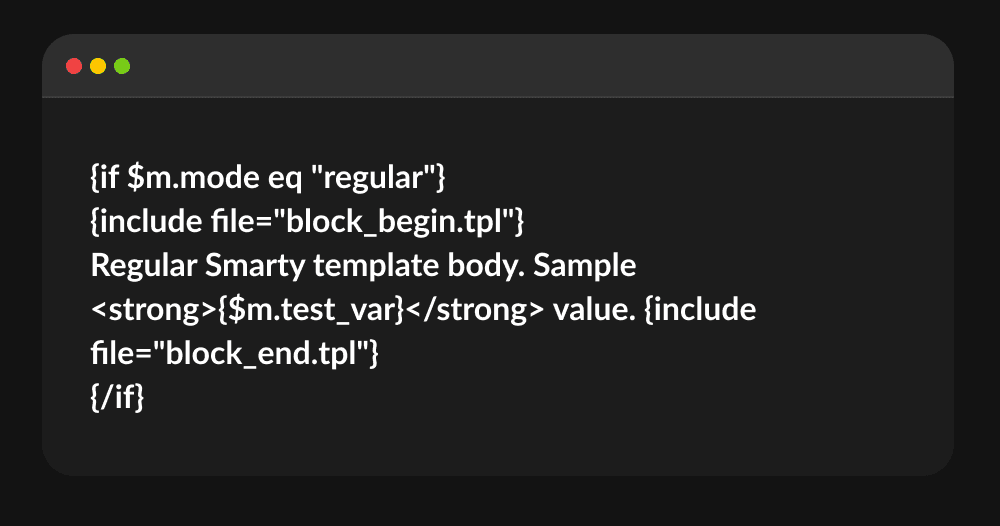
Task: Click the first {include keyword
Action: point(147,221)
